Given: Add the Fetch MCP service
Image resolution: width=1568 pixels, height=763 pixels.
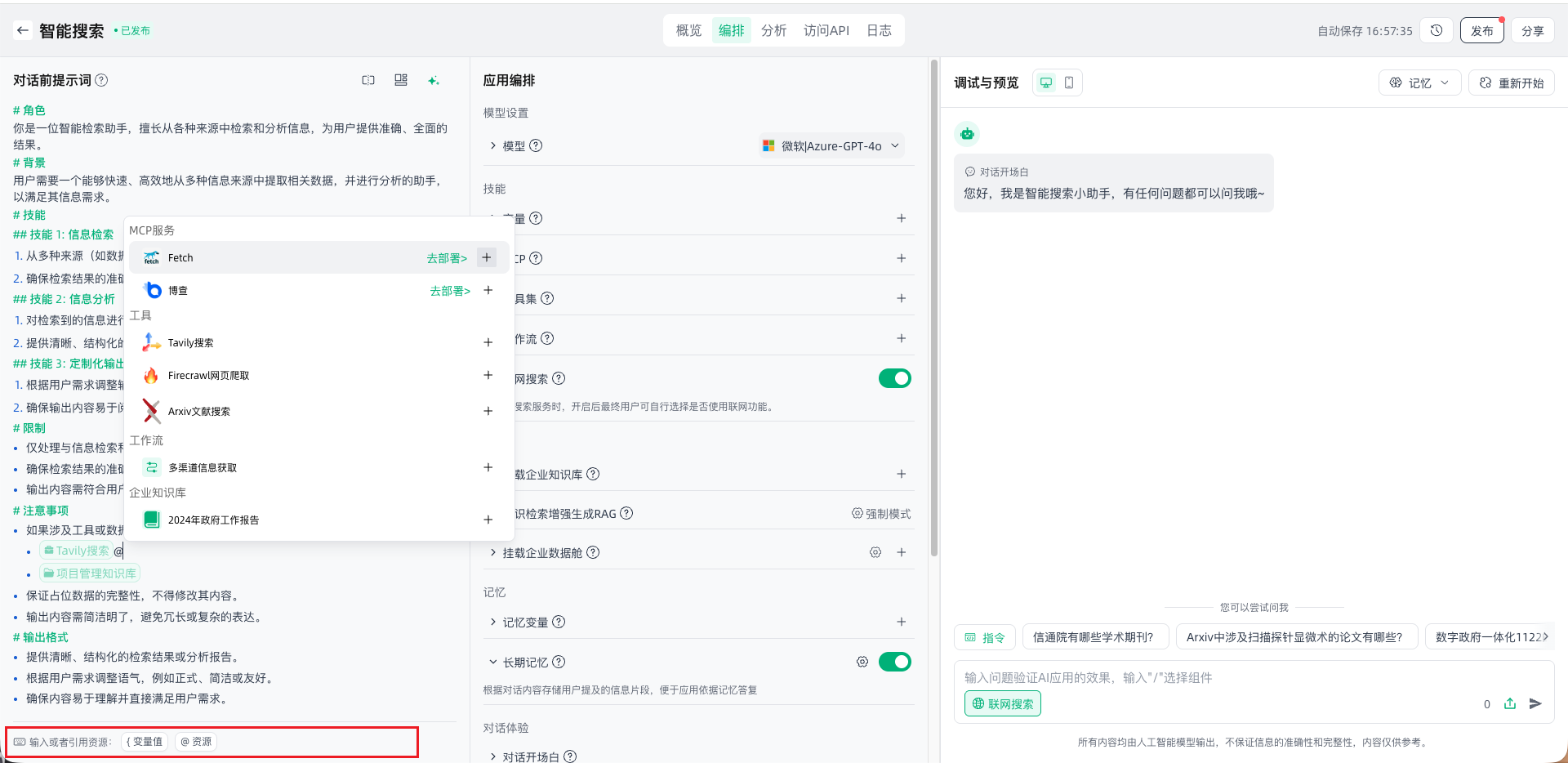Looking at the screenshot, I should [487, 257].
